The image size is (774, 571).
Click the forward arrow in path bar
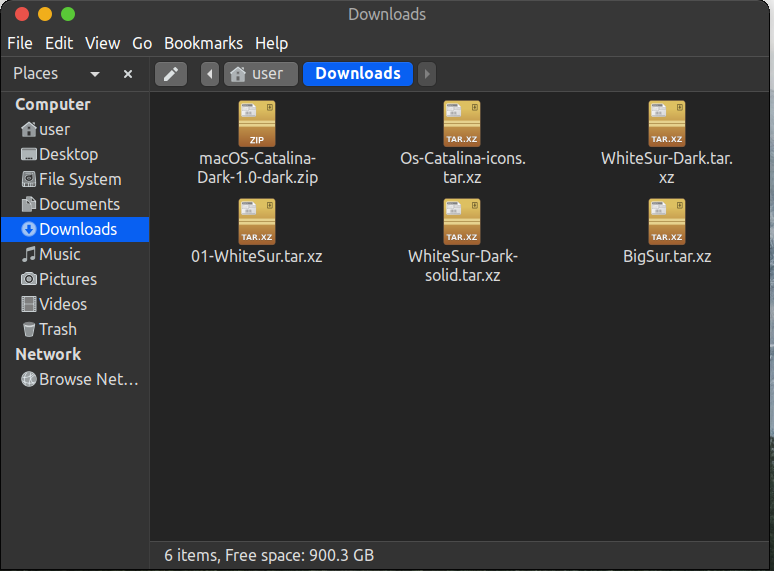(427, 74)
